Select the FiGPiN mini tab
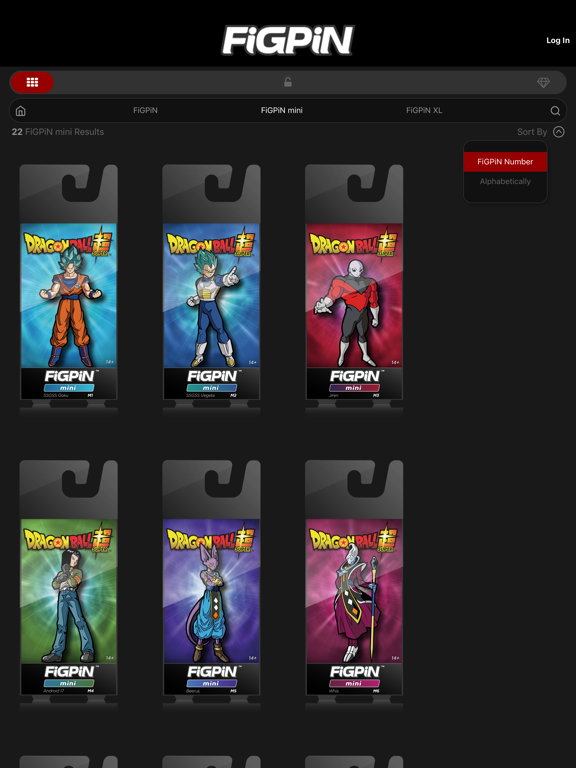Image resolution: width=576 pixels, height=768 pixels. pyautogui.click(x=282, y=111)
